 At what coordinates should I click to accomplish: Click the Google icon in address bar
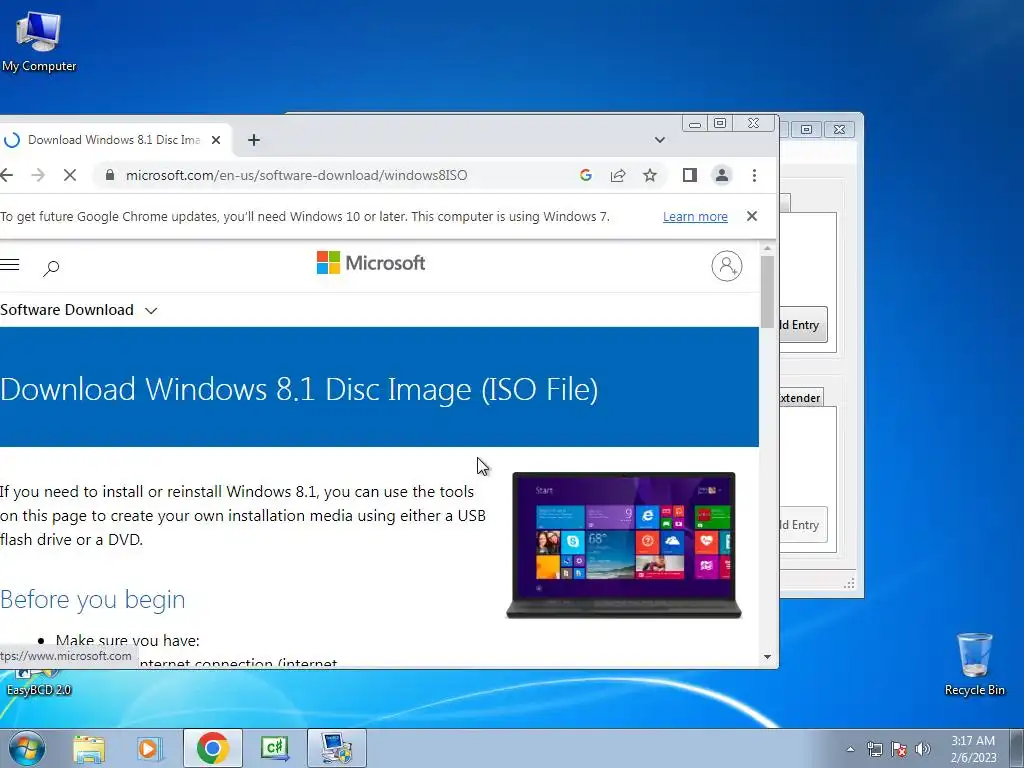tap(586, 175)
